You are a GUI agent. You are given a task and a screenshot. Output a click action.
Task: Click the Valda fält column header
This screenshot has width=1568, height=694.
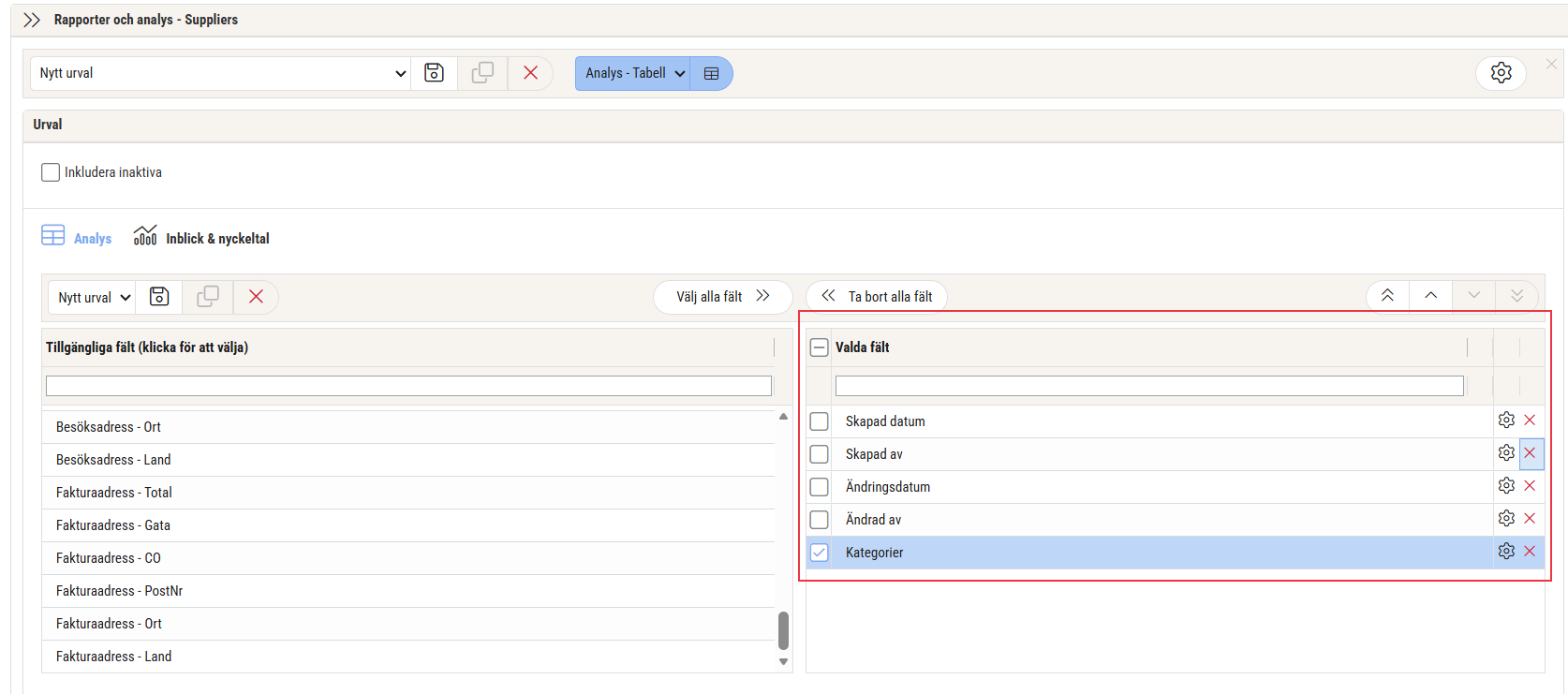[x=1149, y=347]
